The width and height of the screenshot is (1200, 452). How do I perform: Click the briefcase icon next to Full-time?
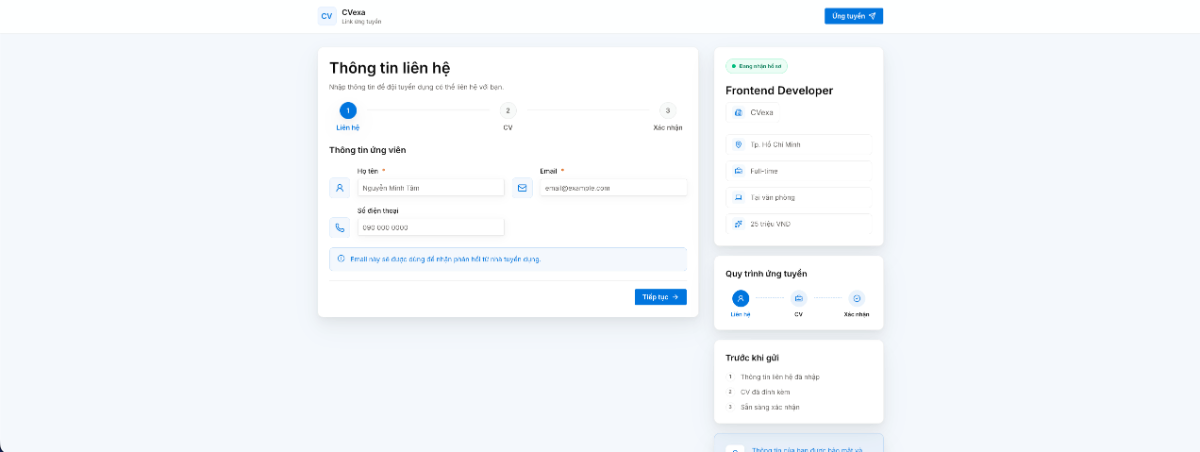click(x=738, y=171)
